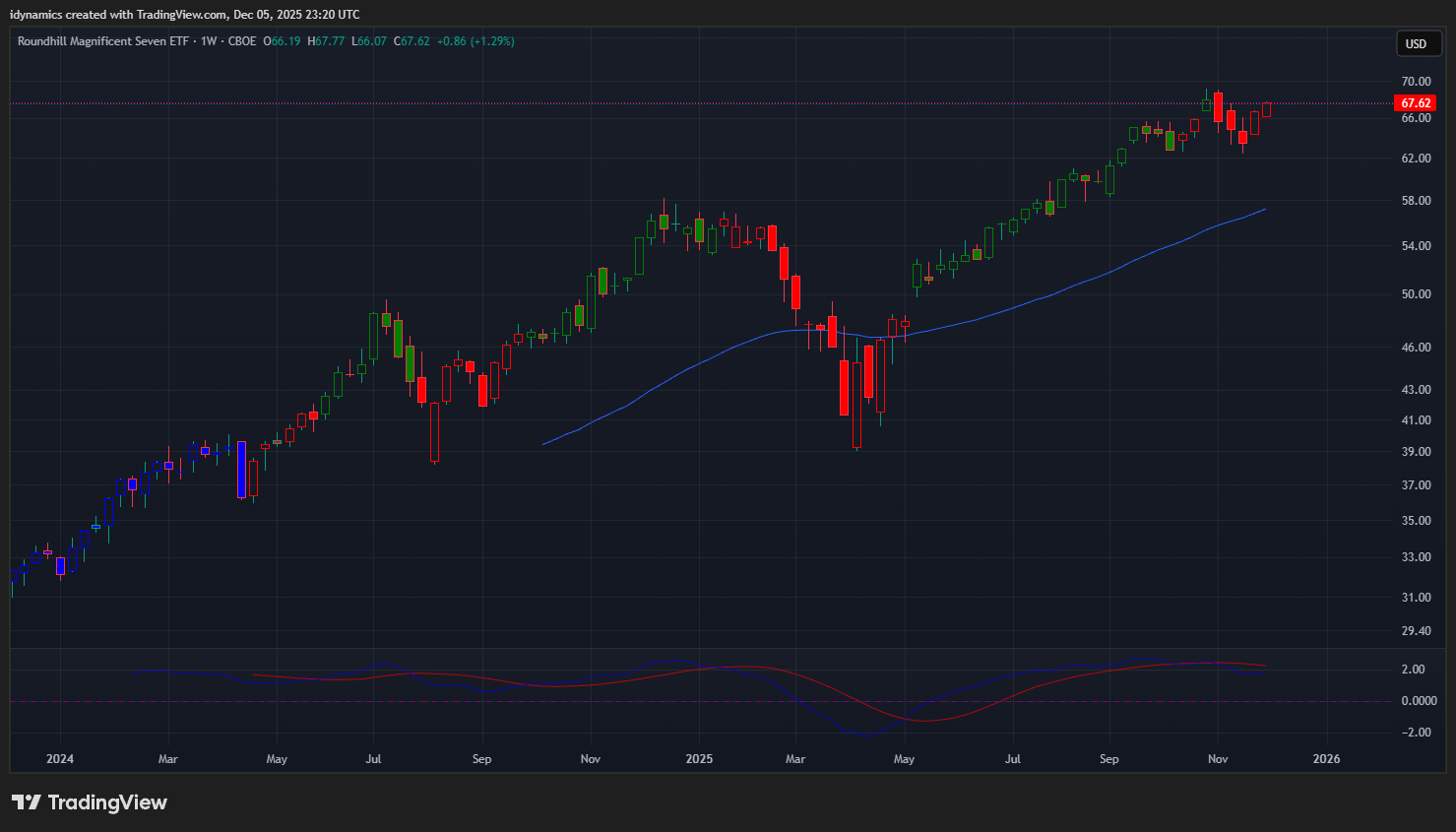Click the high value H67.77 in the legend
Viewport: 1456px width, 832px height.
[x=326, y=41]
